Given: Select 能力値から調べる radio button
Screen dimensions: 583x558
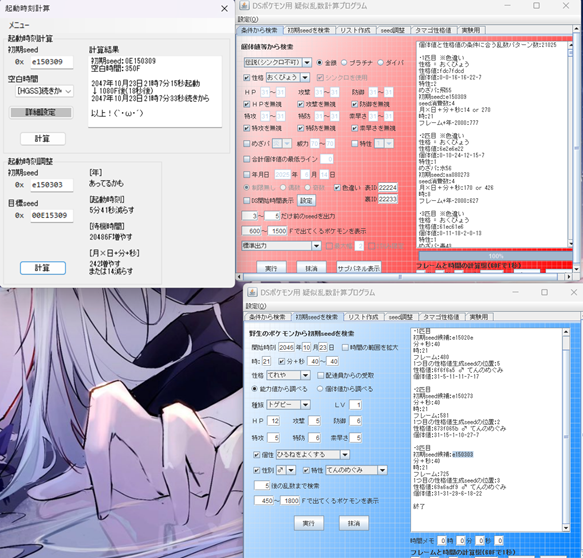Looking at the screenshot, I should (x=254, y=389).
